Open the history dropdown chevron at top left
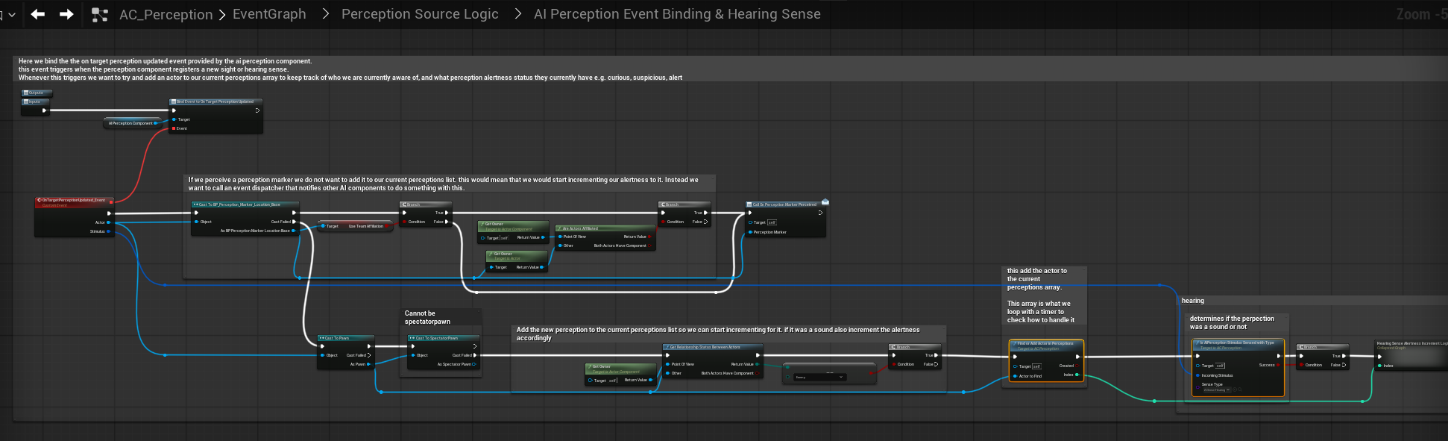1448x441 pixels. pyautogui.click(x=8, y=14)
